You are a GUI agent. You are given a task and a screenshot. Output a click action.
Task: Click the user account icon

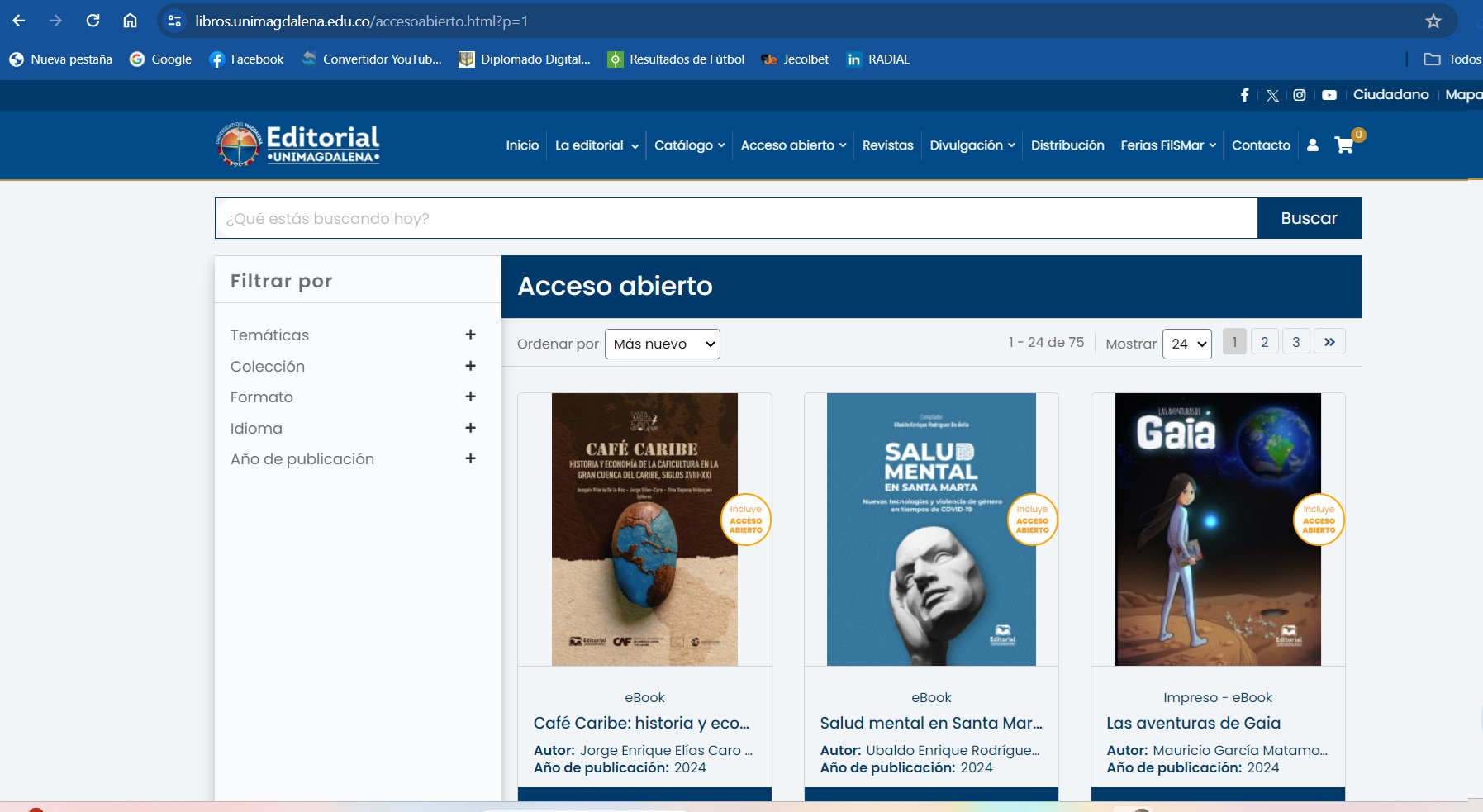[1313, 145]
